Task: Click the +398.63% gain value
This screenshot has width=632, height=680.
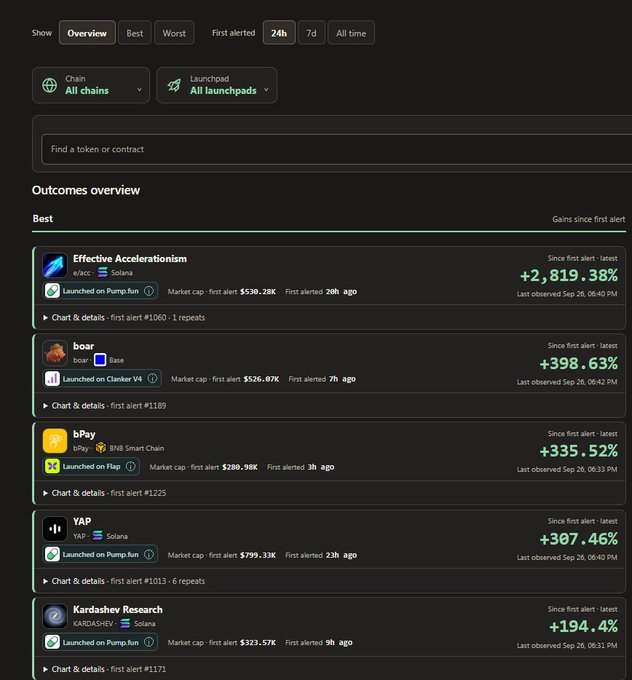Action: pos(578,363)
